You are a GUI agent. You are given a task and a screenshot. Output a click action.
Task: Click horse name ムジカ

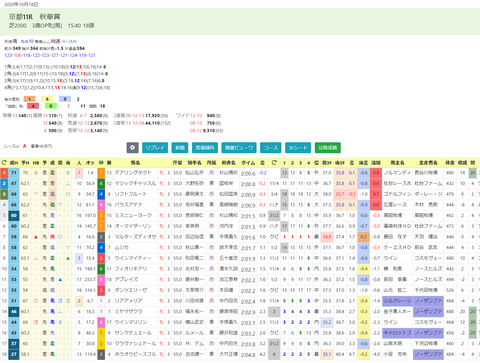pyautogui.click(x=121, y=247)
